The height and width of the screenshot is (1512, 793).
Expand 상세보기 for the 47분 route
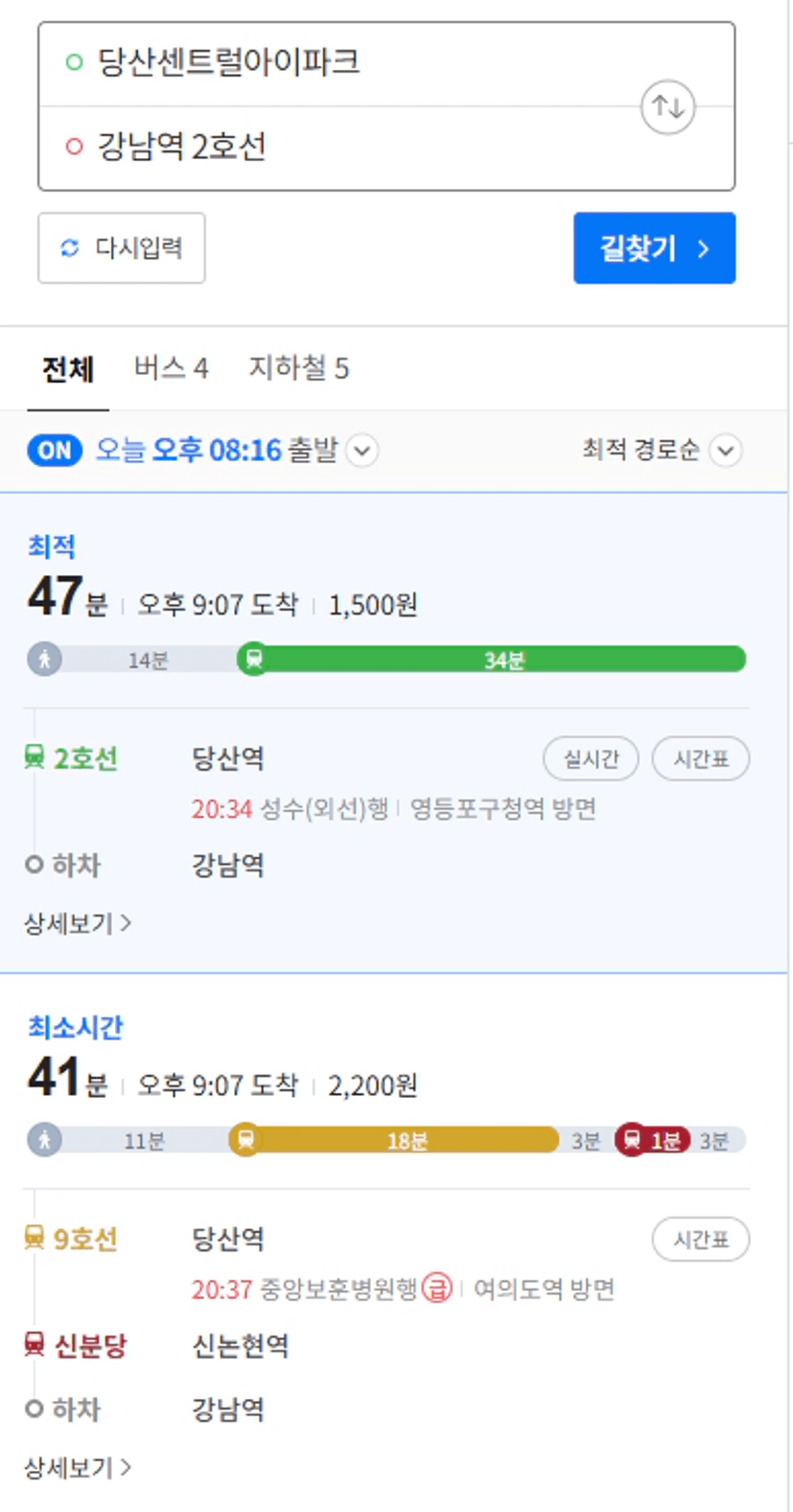coord(78,923)
